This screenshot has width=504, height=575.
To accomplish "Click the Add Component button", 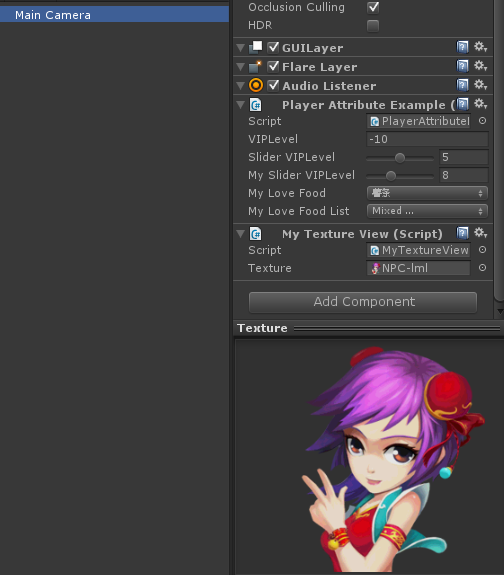I will pyautogui.click(x=363, y=302).
